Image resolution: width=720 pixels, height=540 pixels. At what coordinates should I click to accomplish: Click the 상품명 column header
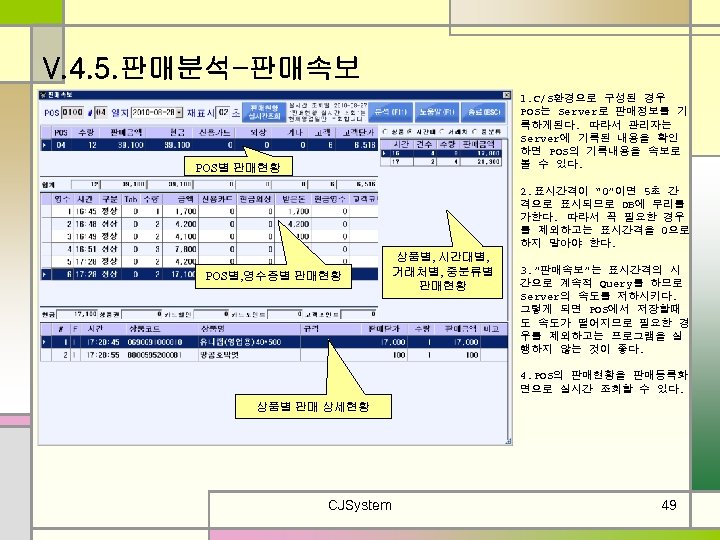tap(249, 329)
